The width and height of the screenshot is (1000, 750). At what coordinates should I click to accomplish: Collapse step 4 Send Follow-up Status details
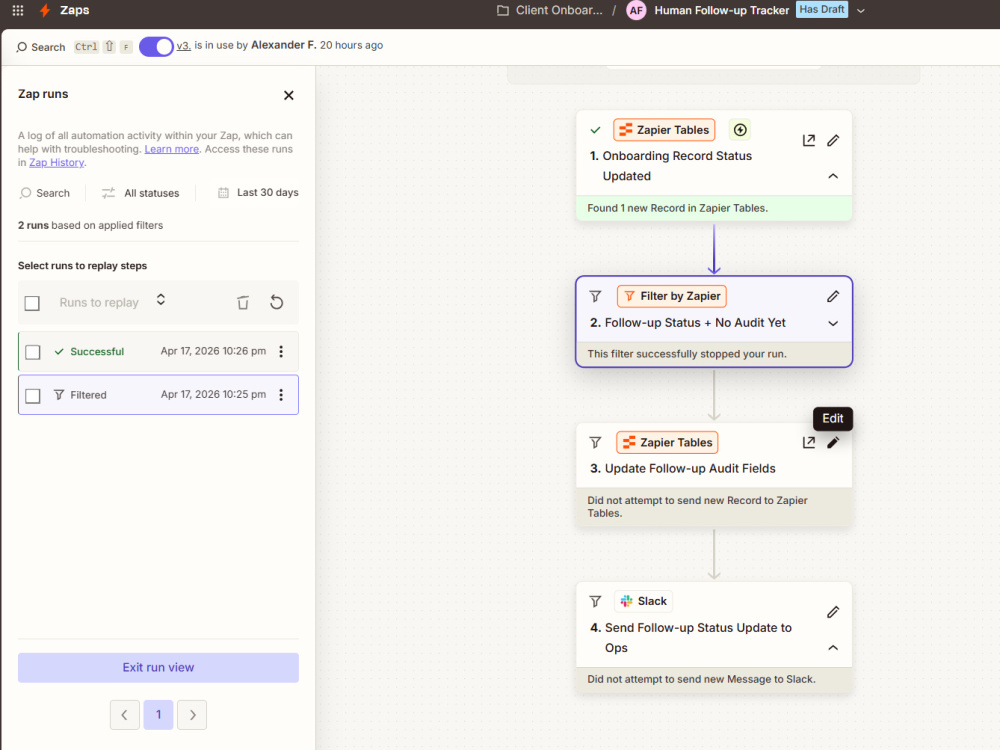(x=833, y=648)
